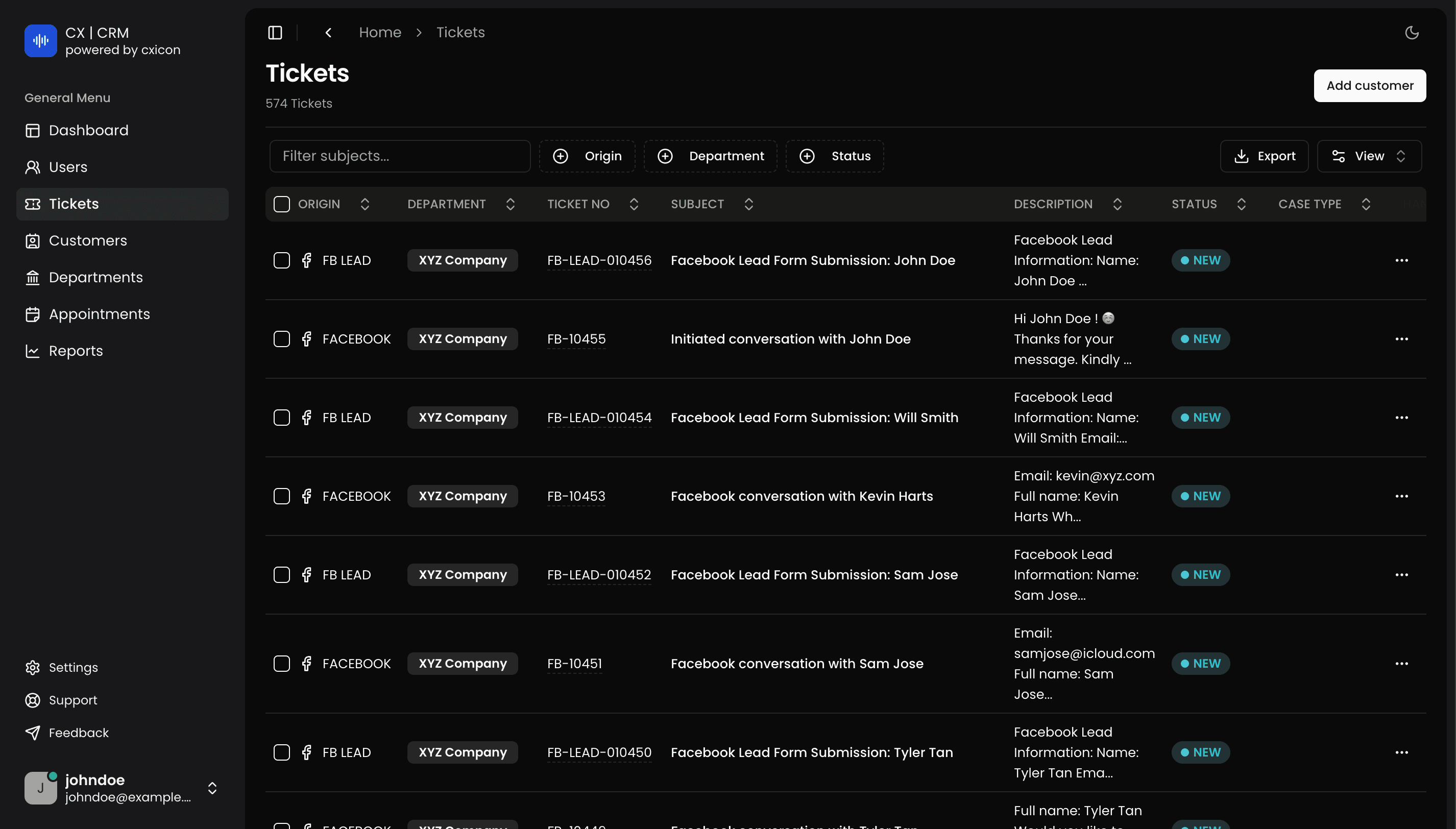This screenshot has height=829, width=1456.
Task: Open the three-dot menu for FB-LEAD-010454
Action: coord(1401,418)
